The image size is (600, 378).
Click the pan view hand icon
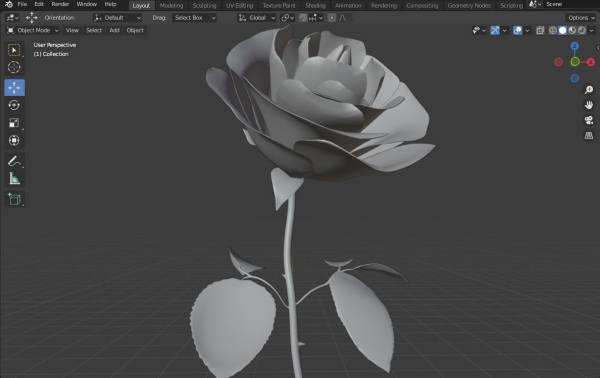pos(589,105)
